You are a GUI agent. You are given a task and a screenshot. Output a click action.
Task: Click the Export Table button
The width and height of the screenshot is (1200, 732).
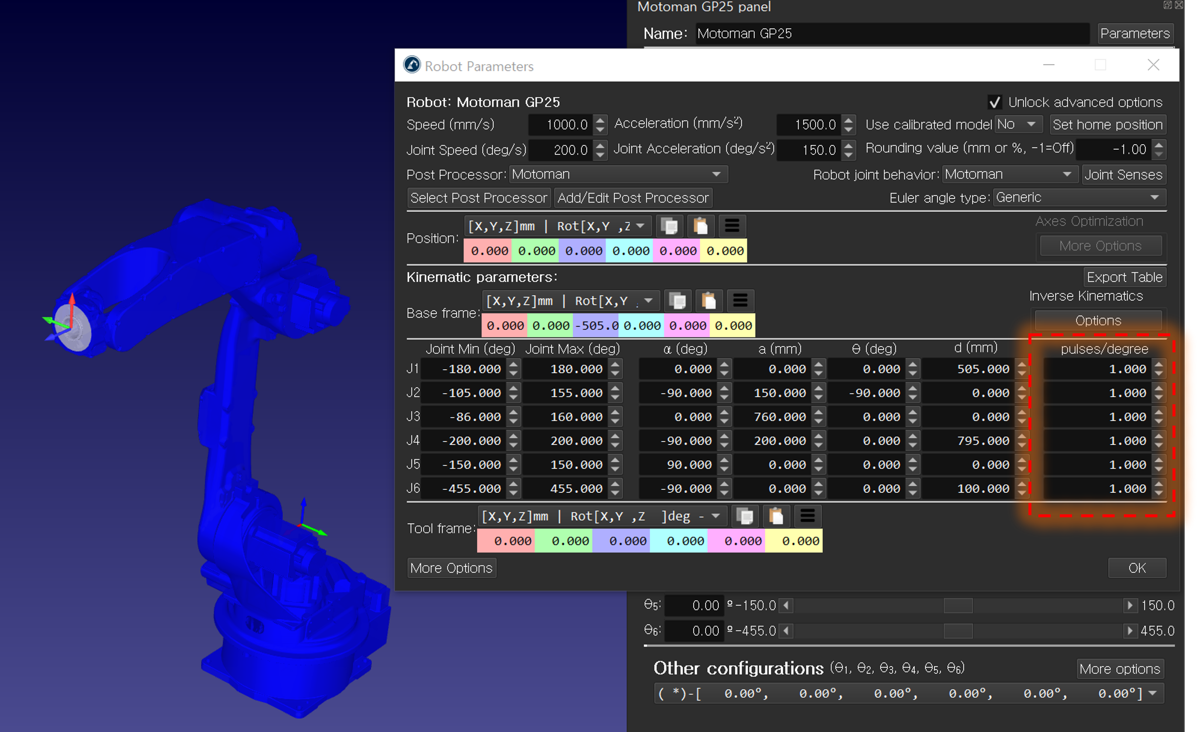tap(1124, 277)
